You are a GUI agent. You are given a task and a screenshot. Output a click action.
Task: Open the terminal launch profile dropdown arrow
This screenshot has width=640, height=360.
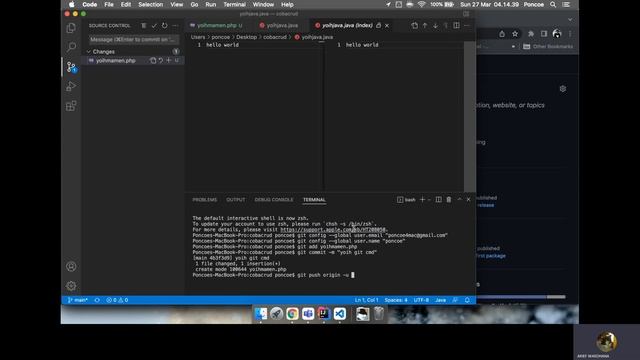click(429, 200)
